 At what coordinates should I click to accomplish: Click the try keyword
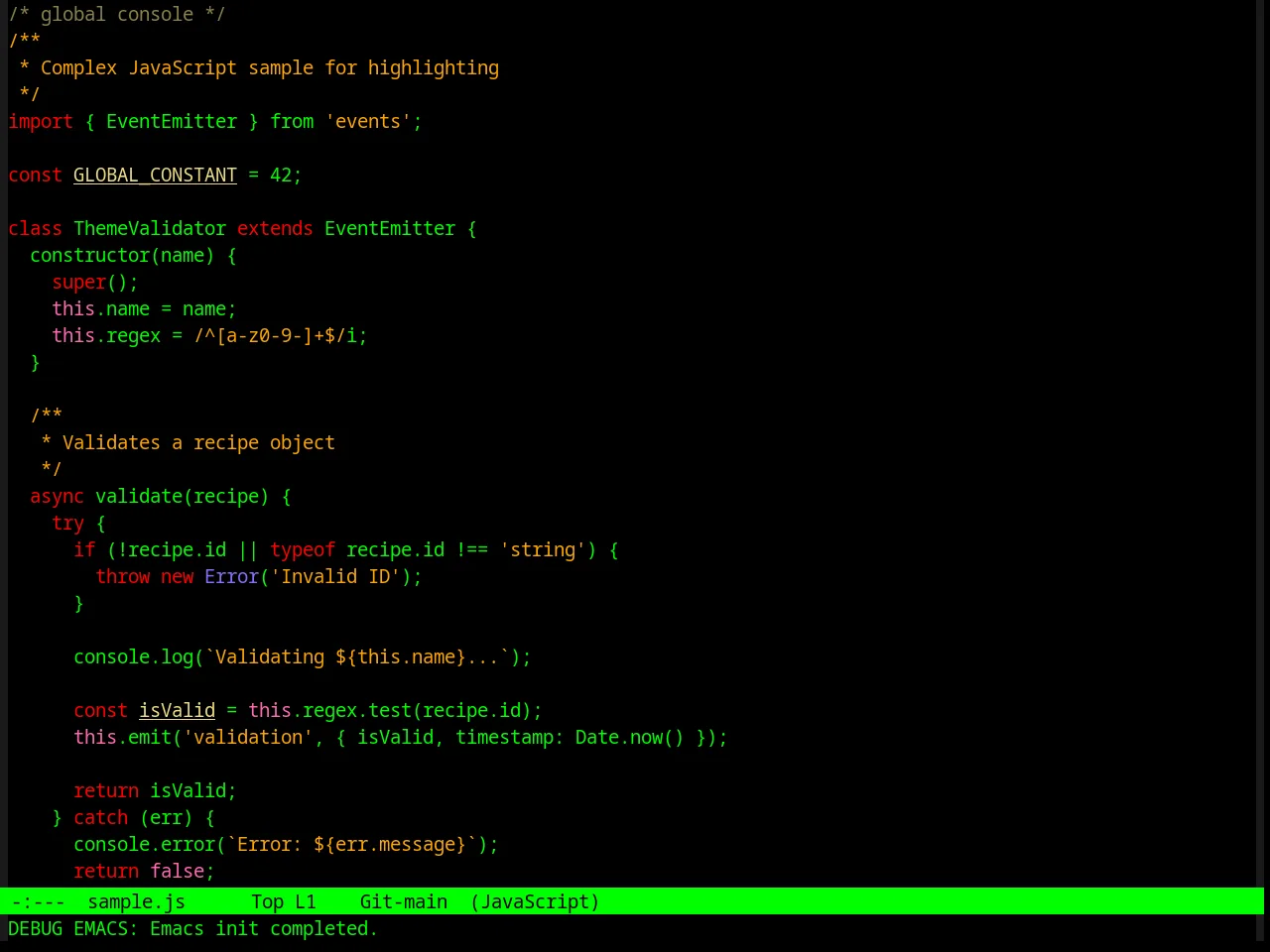coord(67,523)
